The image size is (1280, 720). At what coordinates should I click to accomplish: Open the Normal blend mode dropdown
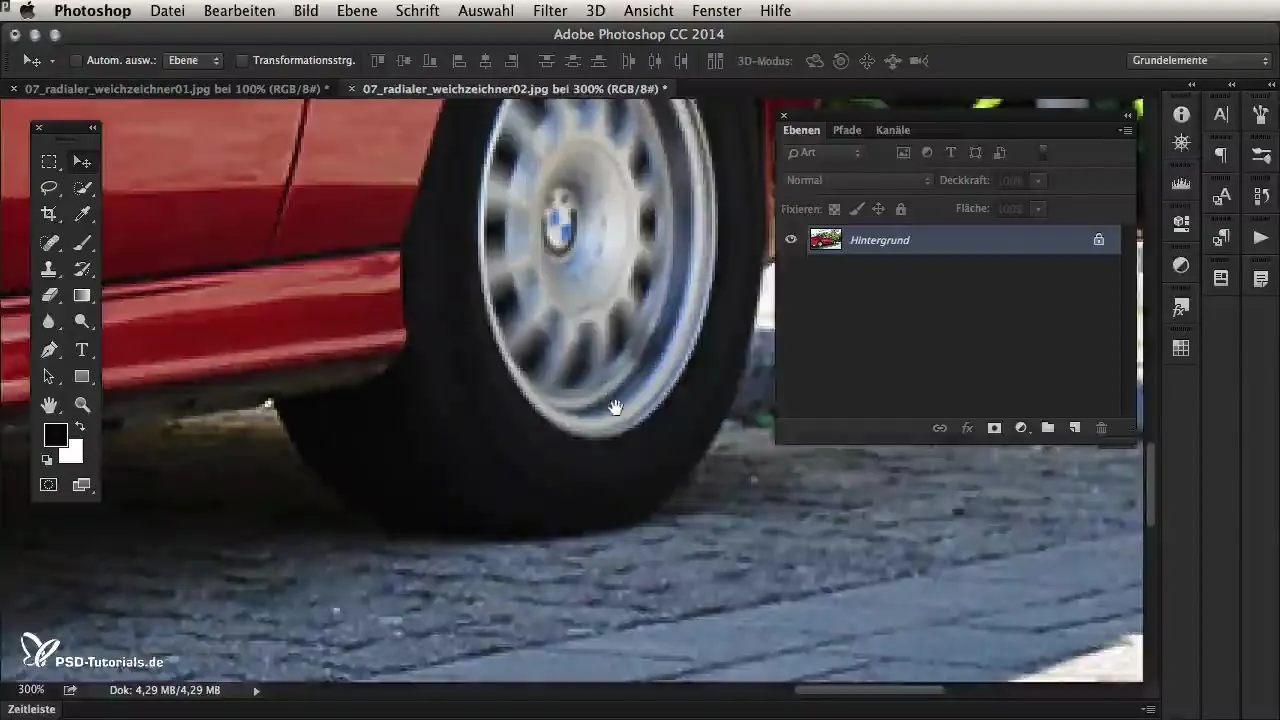coord(858,181)
